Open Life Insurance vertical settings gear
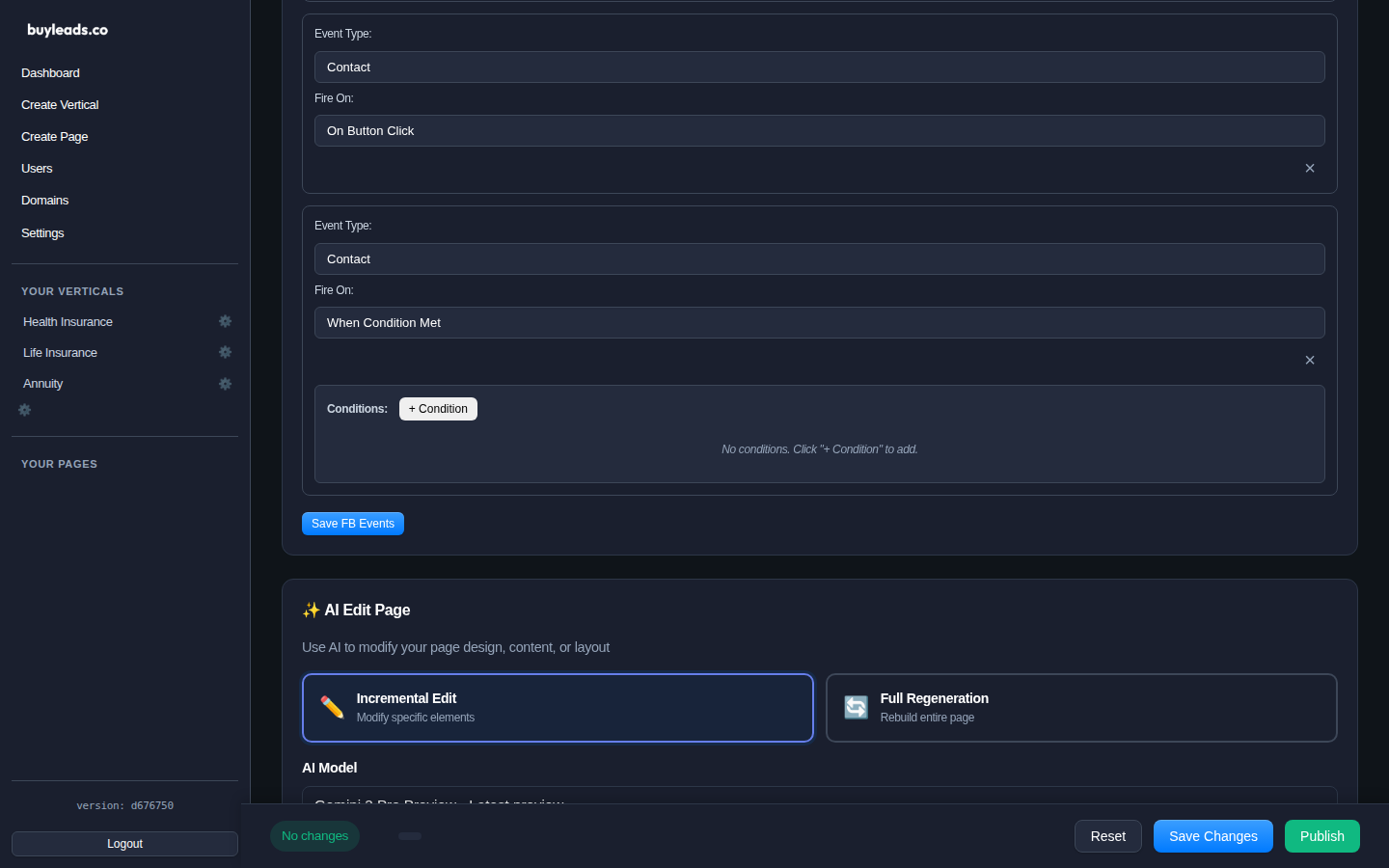This screenshot has height=868, width=1389. [x=225, y=352]
